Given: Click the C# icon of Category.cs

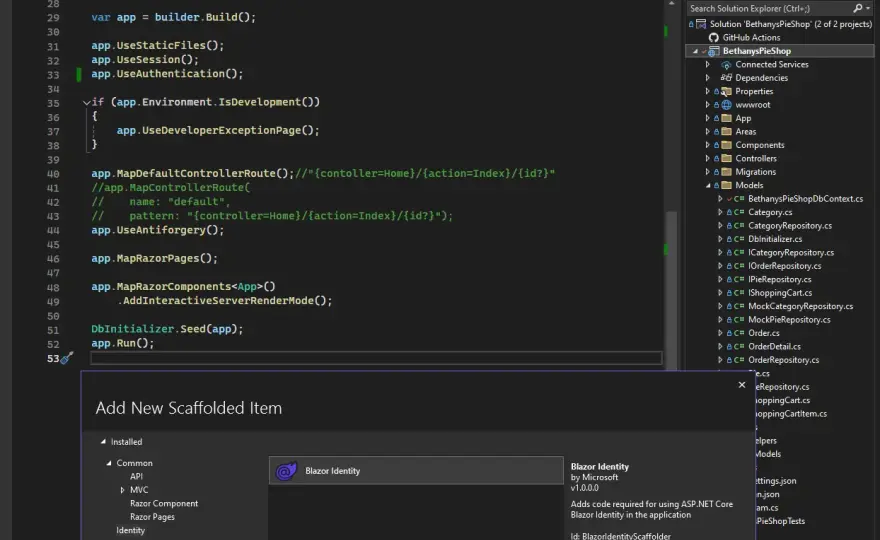Looking at the screenshot, I should 739,212.
